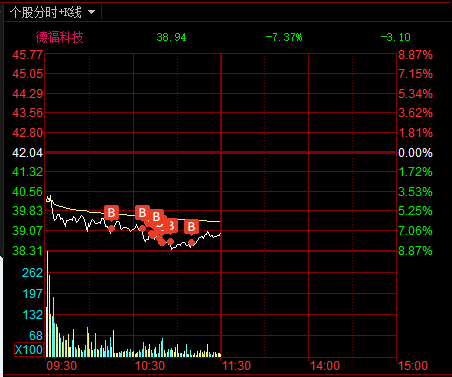Click the price axis label 45.05

pyautogui.click(x=28, y=74)
